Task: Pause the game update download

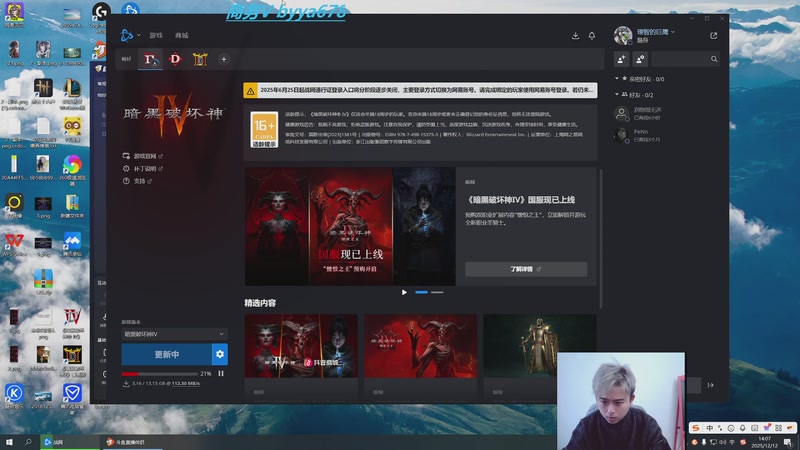Action: (221, 373)
